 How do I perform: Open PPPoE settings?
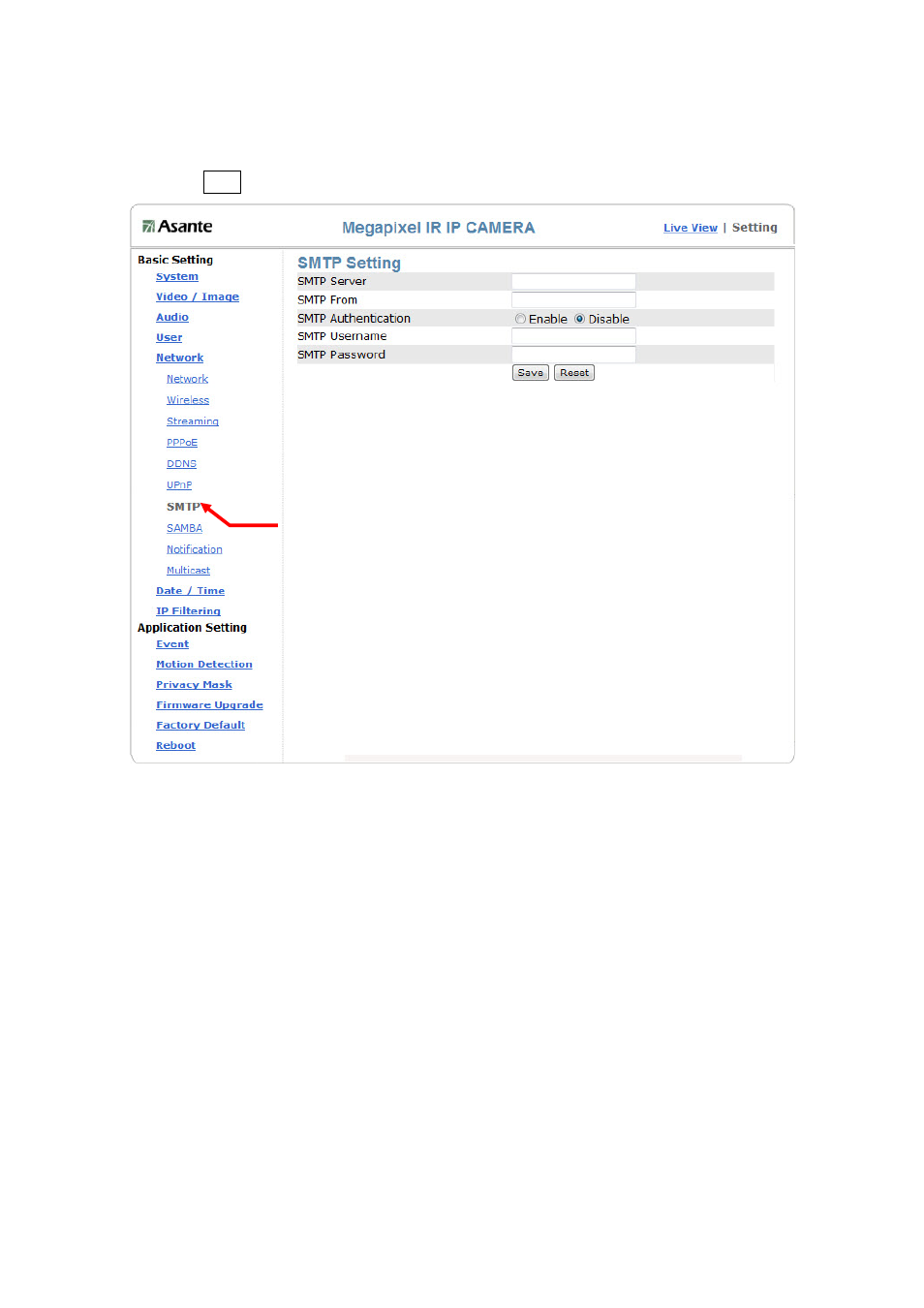[182, 443]
